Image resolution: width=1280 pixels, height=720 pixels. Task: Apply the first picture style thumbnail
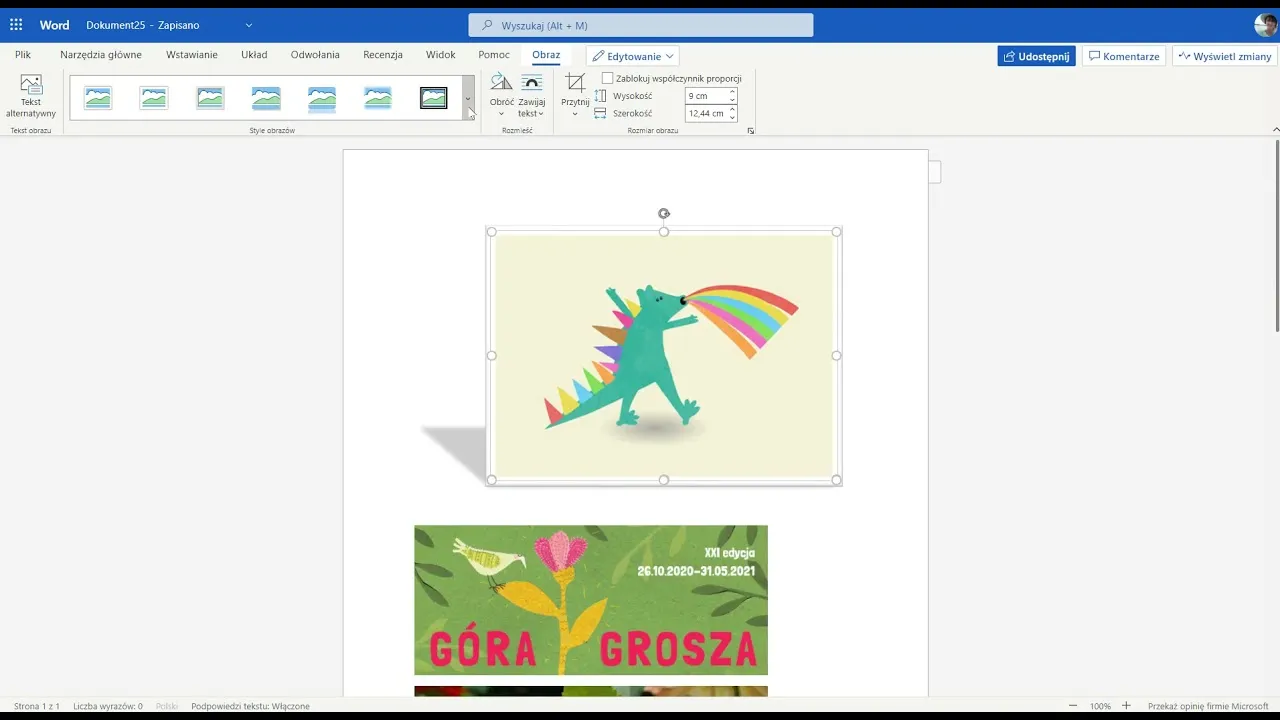(x=98, y=97)
